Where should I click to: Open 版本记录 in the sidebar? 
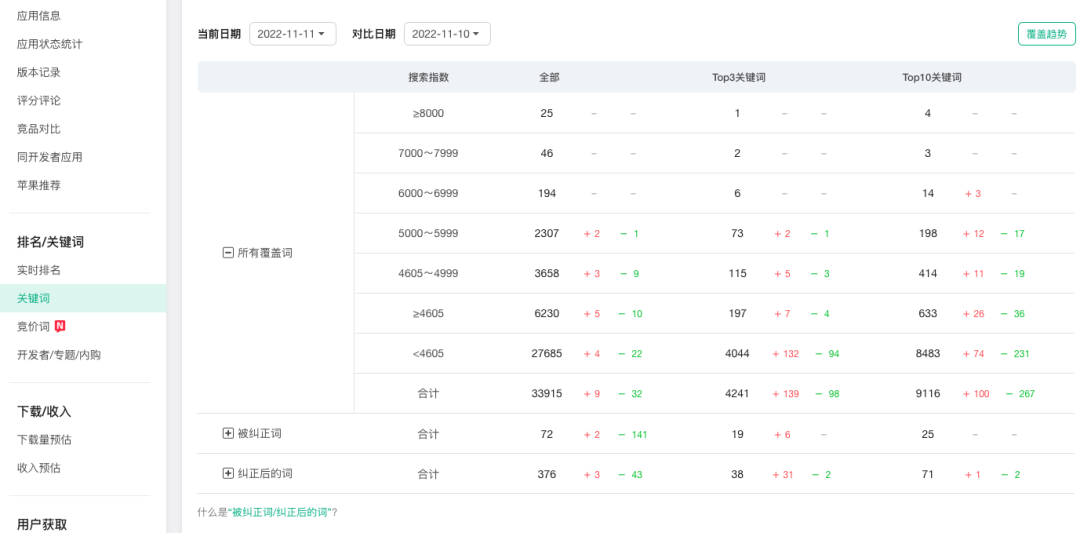click(x=39, y=72)
